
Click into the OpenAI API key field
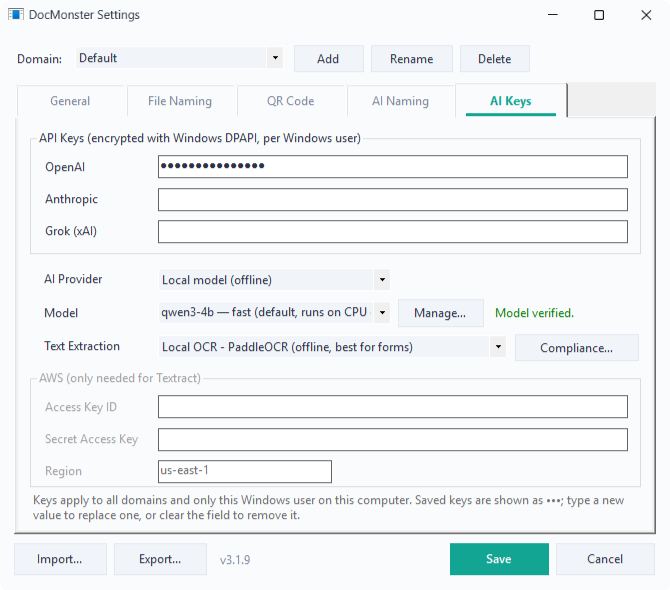click(393, 167)
